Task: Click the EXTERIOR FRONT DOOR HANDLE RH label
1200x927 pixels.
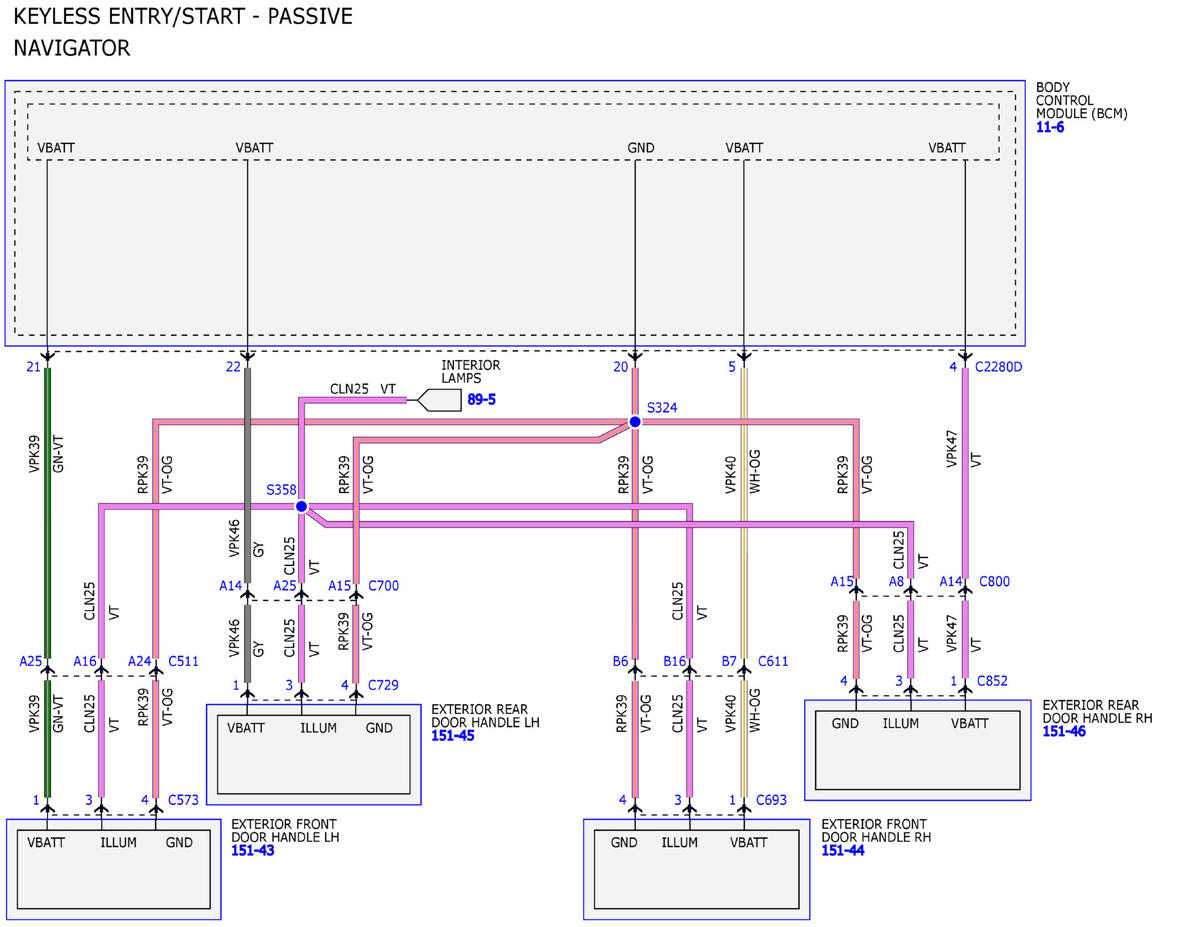Action: (876, 830)
